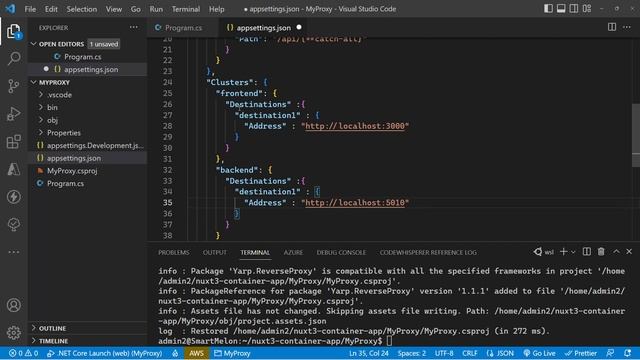The width and height of the screenshot is (640, 360).
Task: Collapse the MYPROXY folder section
Action: tap(34, 82)
